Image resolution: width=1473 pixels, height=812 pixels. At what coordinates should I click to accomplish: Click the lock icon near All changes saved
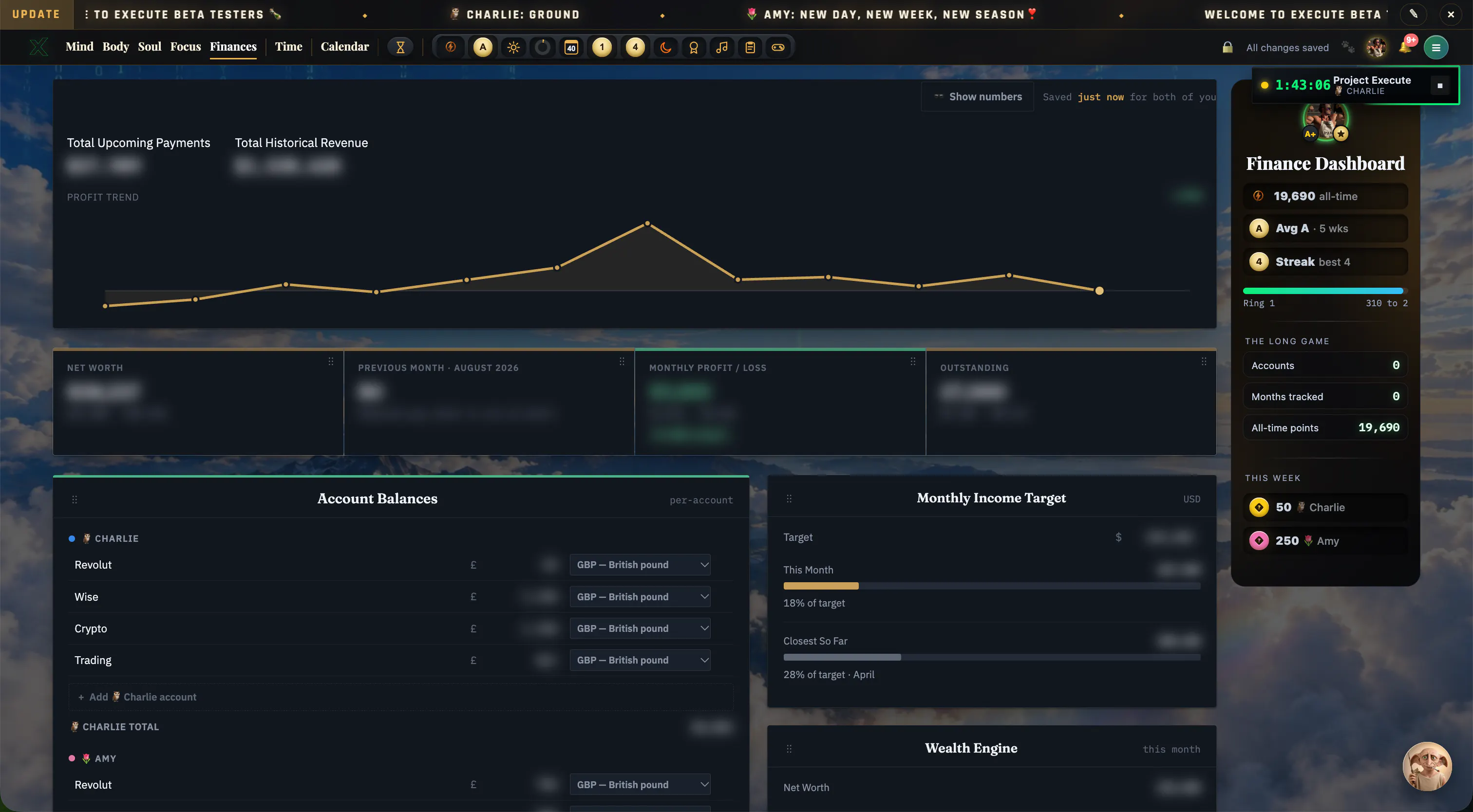(x=1227, y=47)
